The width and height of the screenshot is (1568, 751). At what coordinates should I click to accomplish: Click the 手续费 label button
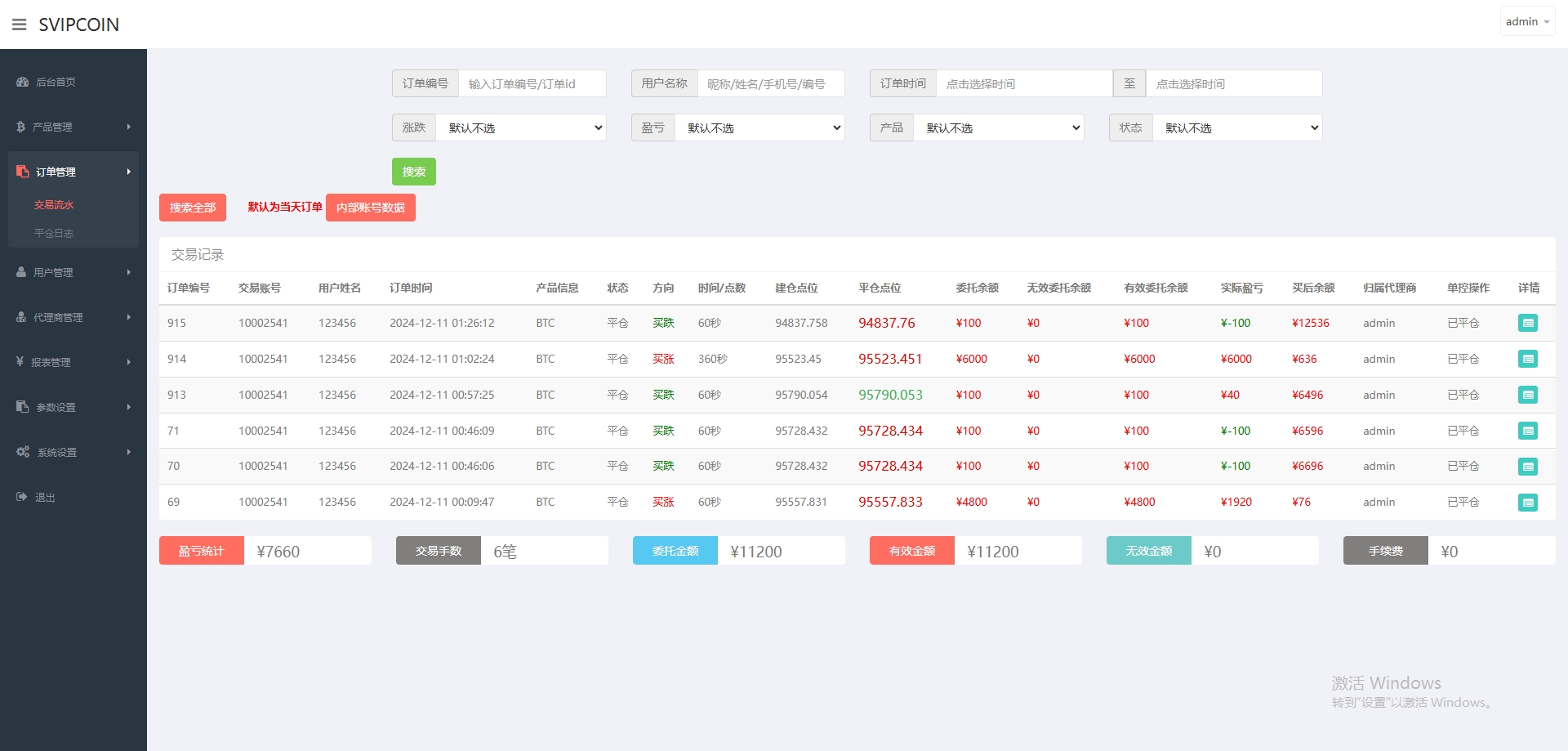tap(1386, 551)
